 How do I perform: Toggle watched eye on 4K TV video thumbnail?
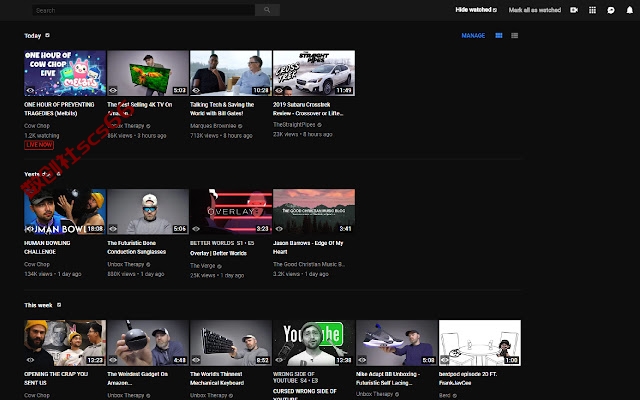(113, 90)
